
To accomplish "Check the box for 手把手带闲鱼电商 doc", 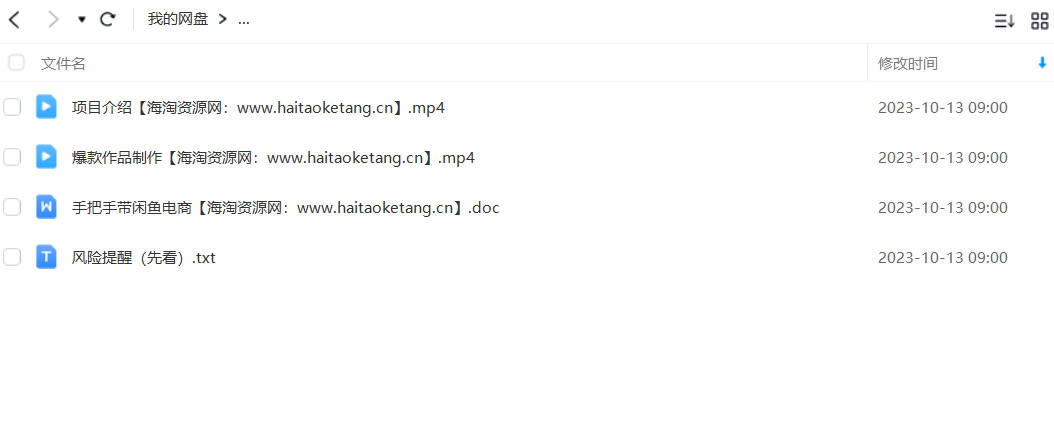I will 12,207.
